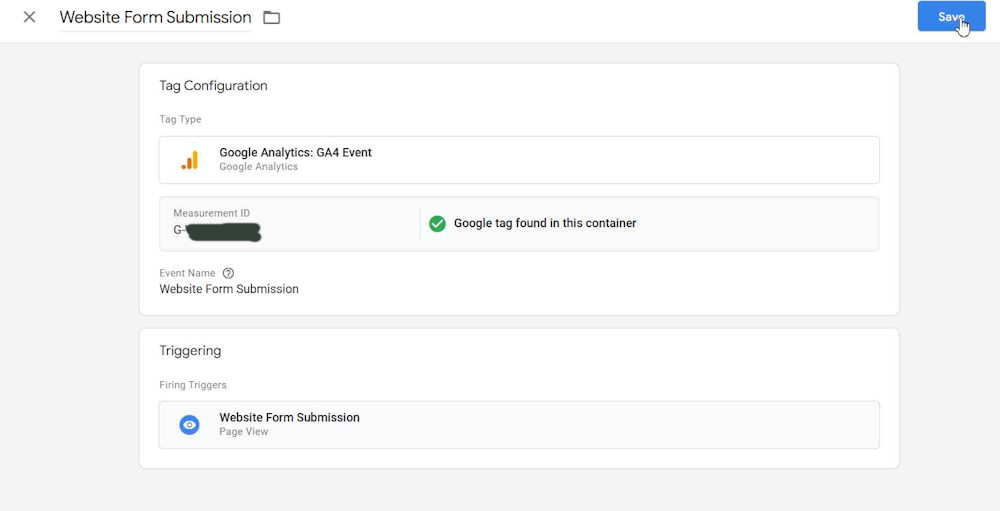Click the green checkmark status icon

coord(437,224)
